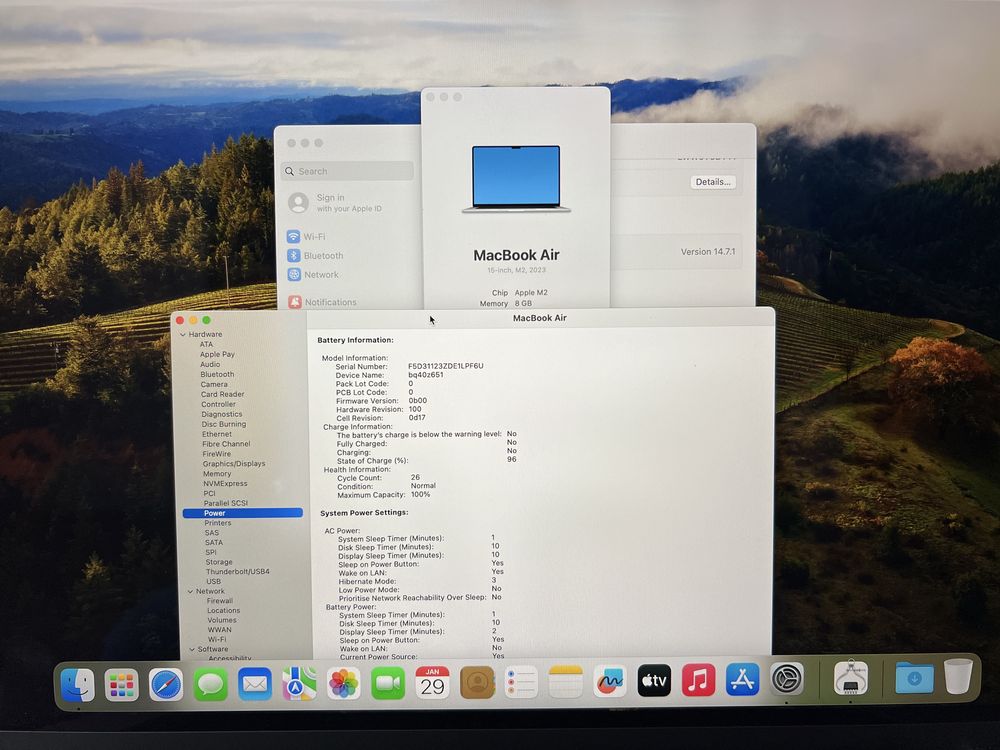
Task: Open System Settings from Dock
Action: tap(787, 679)
